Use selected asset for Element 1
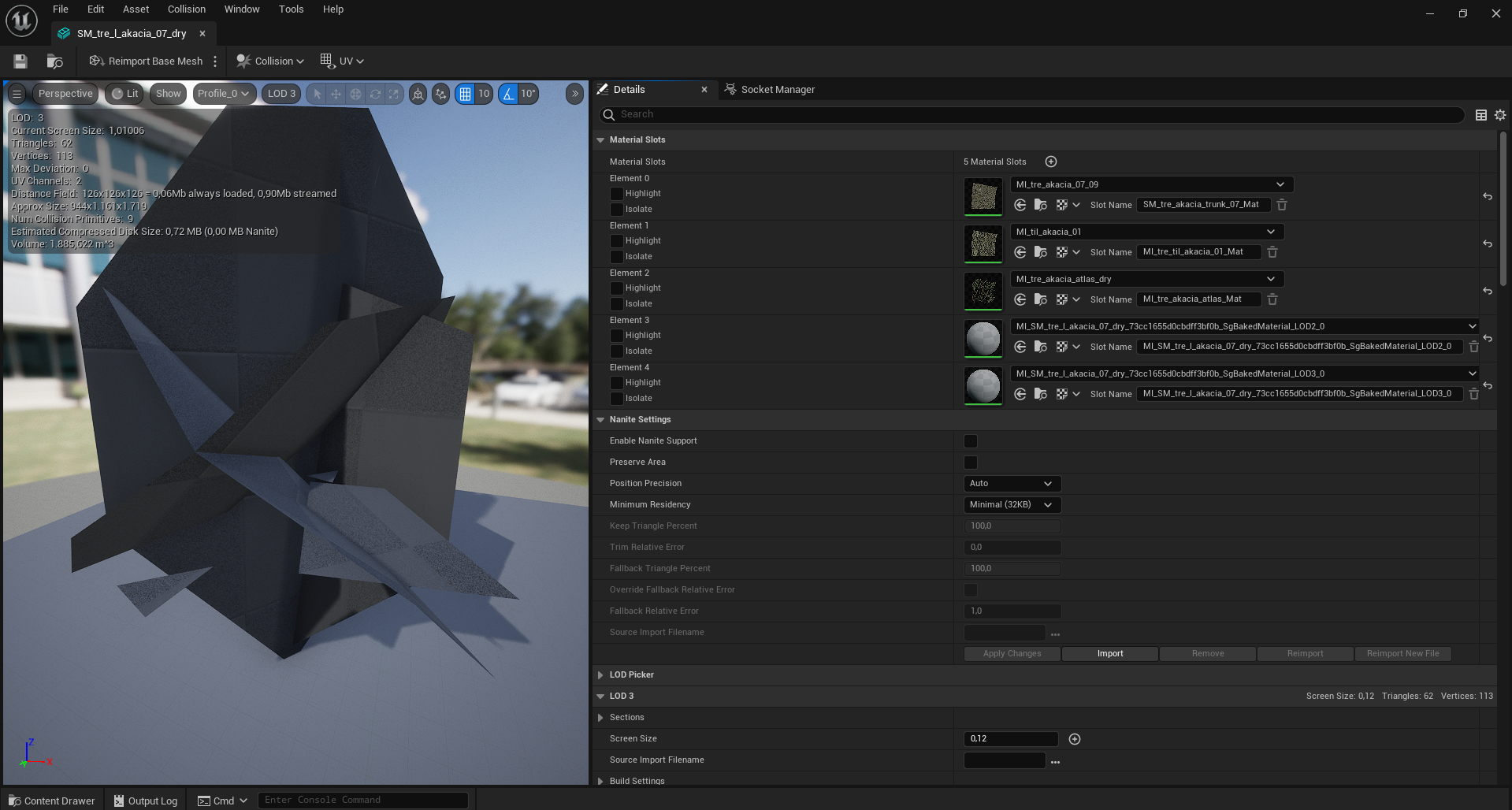This screenshot has width=1512, height=810. [1020, 252]
